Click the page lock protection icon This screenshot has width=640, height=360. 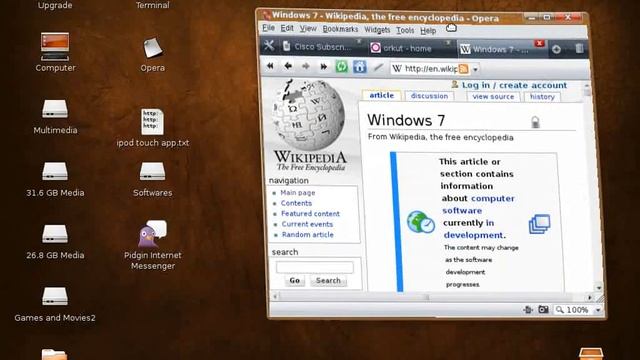point(535,122)
